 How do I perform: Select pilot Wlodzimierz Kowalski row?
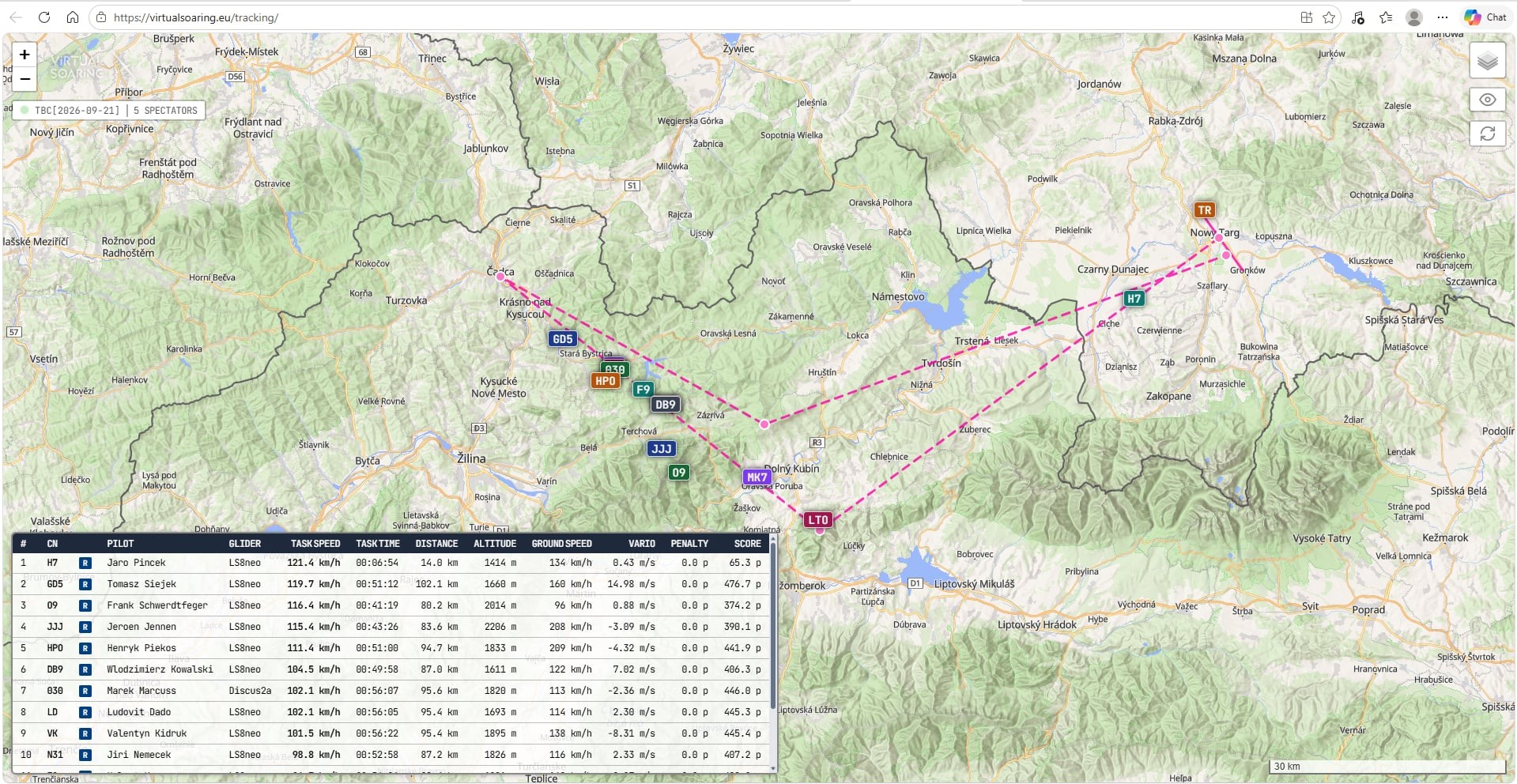[x=392, y=669]
